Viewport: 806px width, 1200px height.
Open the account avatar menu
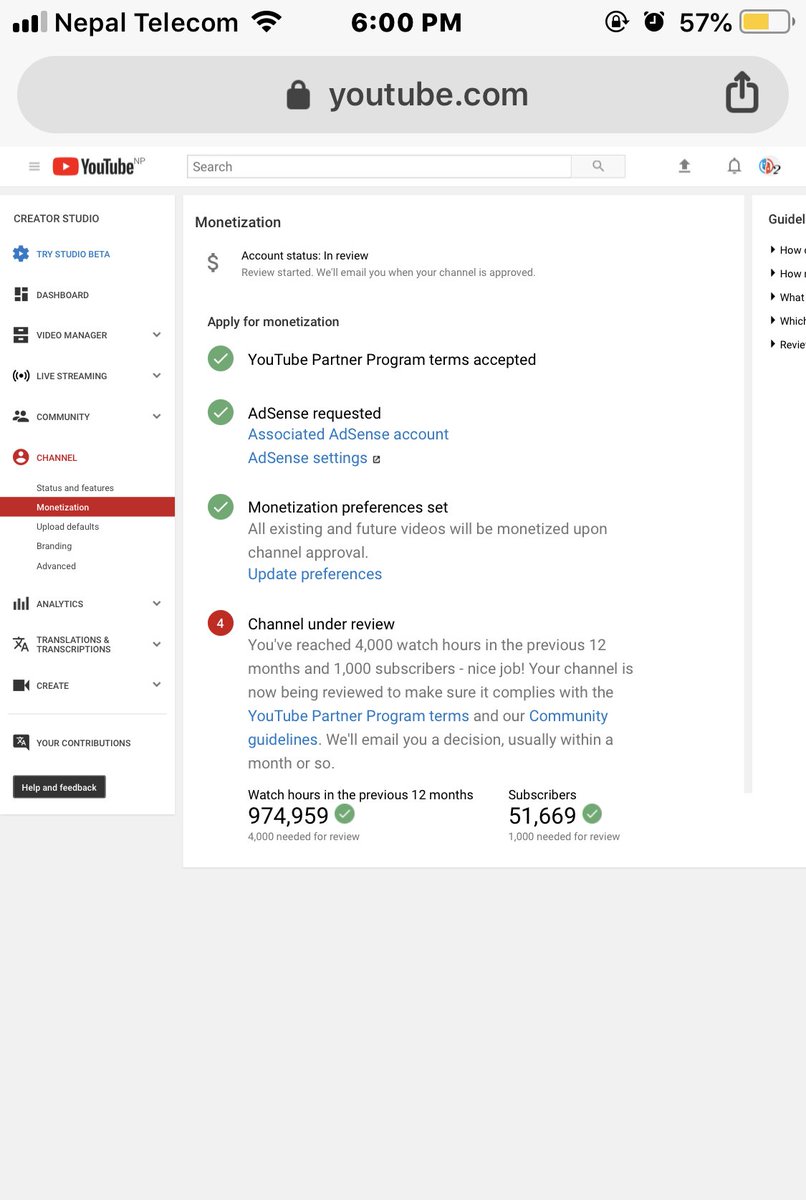(769, 167)
